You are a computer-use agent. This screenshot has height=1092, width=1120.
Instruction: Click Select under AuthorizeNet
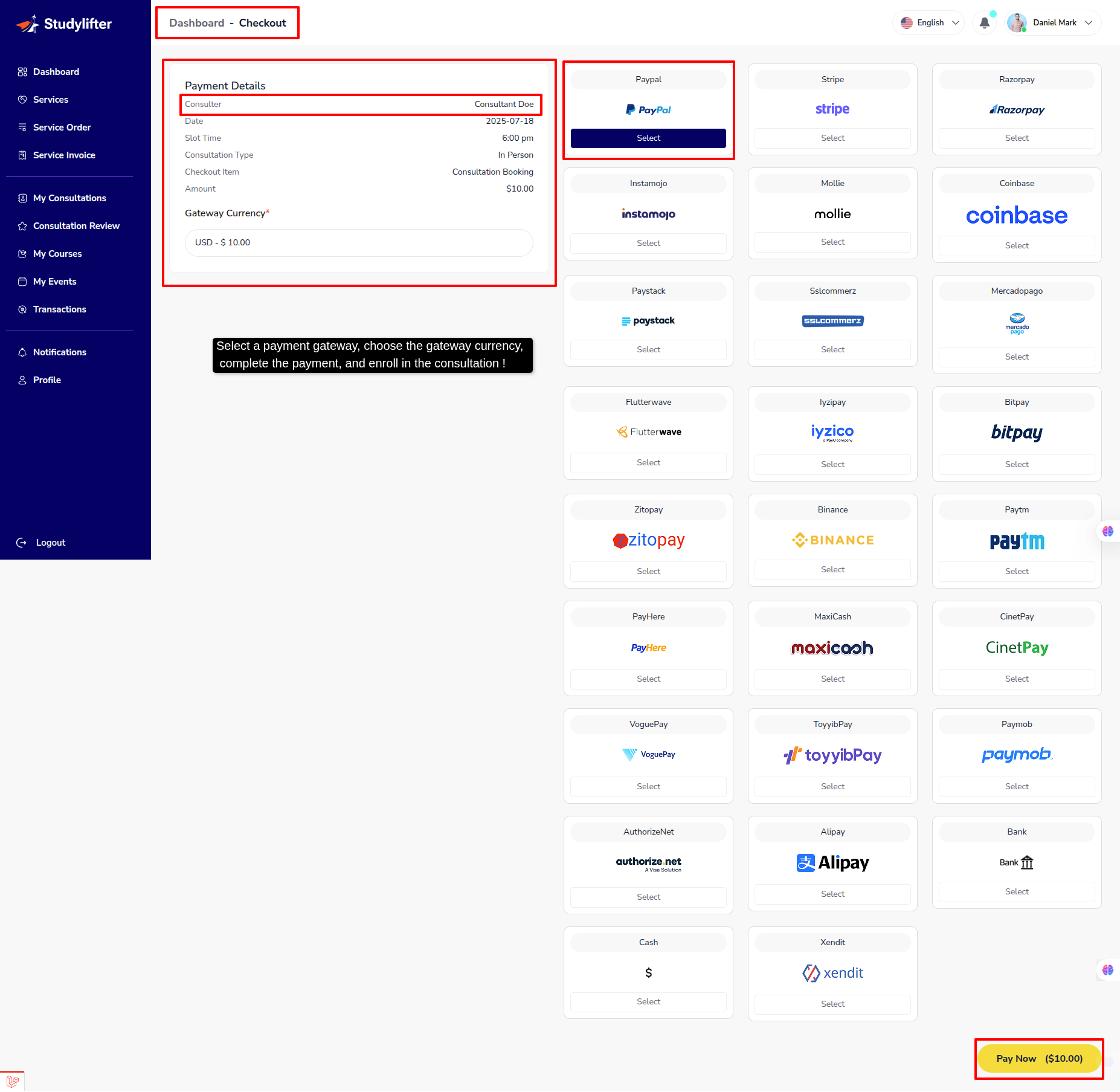[x=648, y=897]
